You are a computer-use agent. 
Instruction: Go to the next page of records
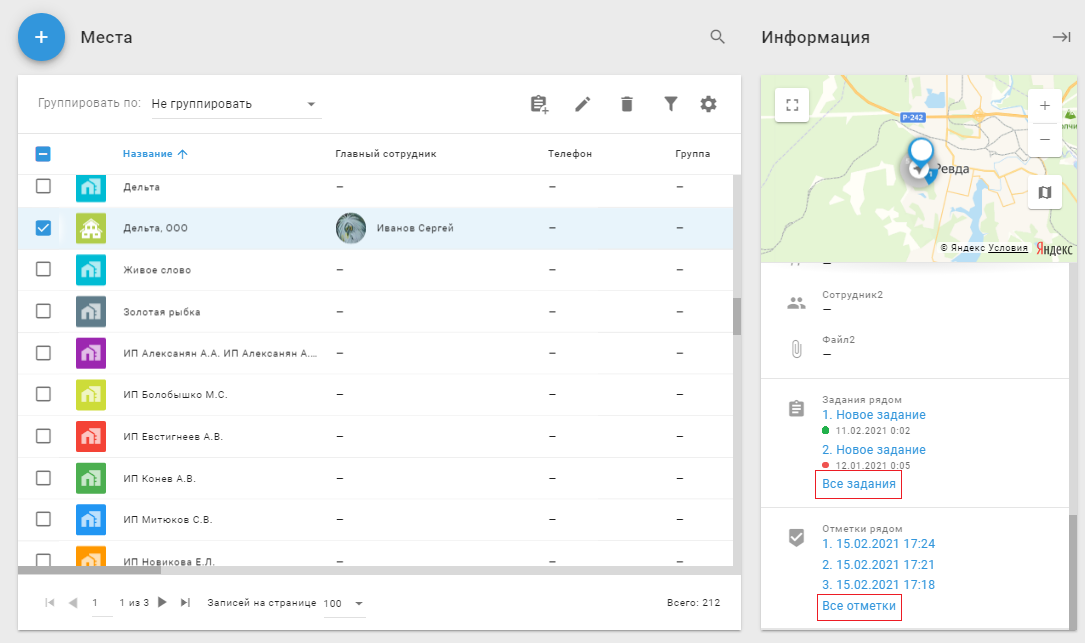tap(162, 602)
